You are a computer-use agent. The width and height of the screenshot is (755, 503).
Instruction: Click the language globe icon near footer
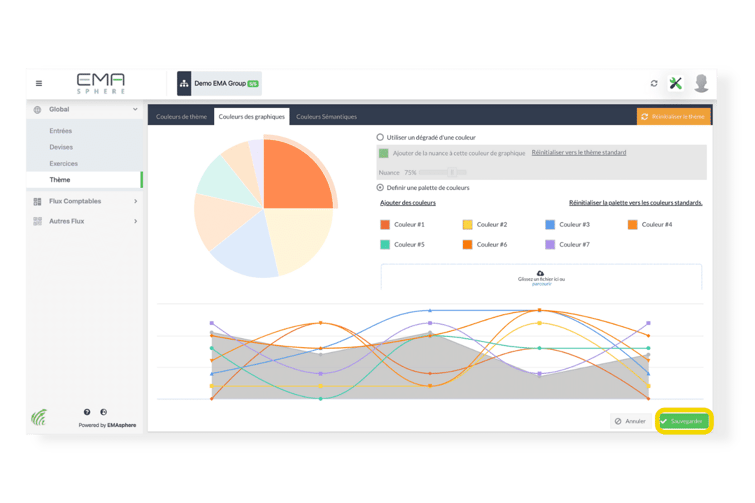(x=104, y=412)
